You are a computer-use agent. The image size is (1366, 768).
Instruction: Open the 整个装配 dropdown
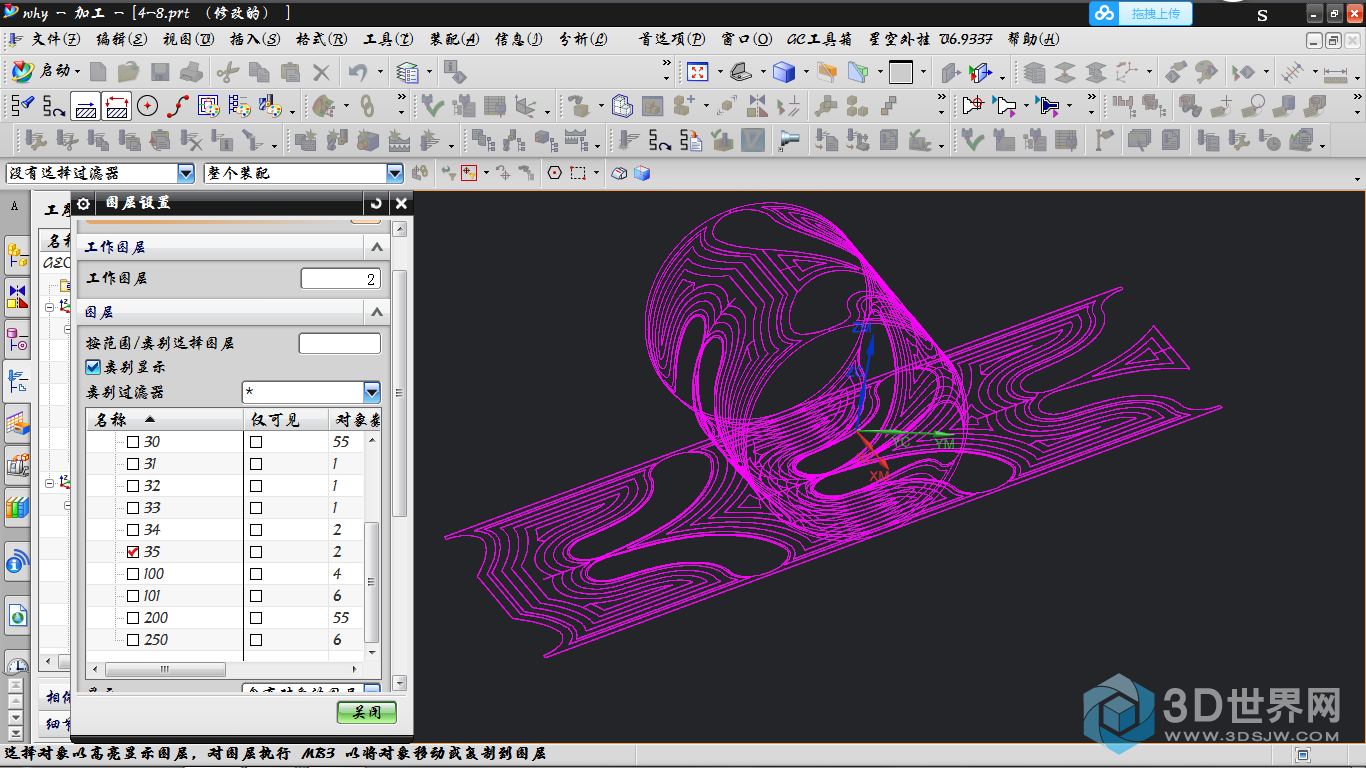coord(395,173)
